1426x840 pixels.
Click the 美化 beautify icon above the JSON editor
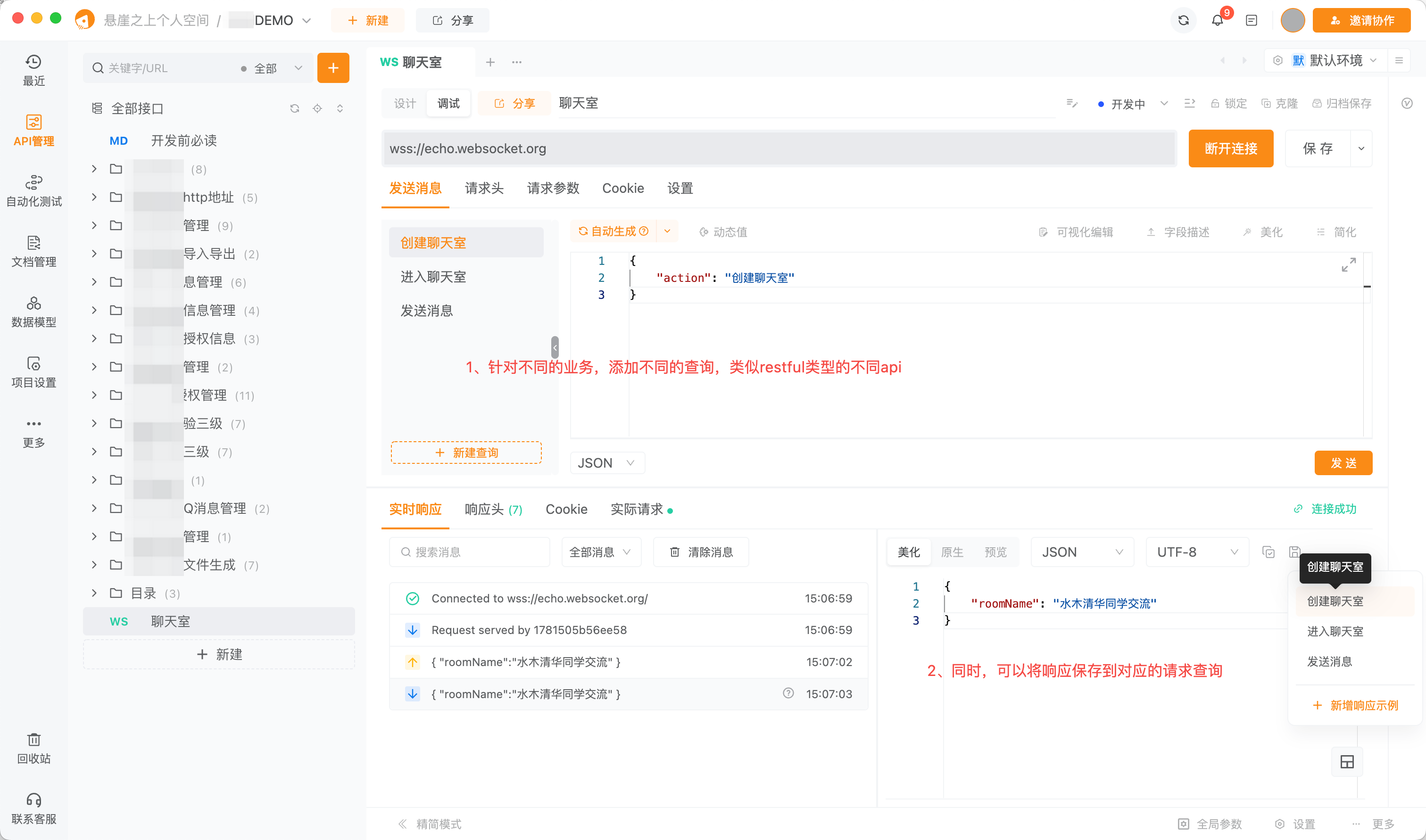click(x=1263, y=231)
